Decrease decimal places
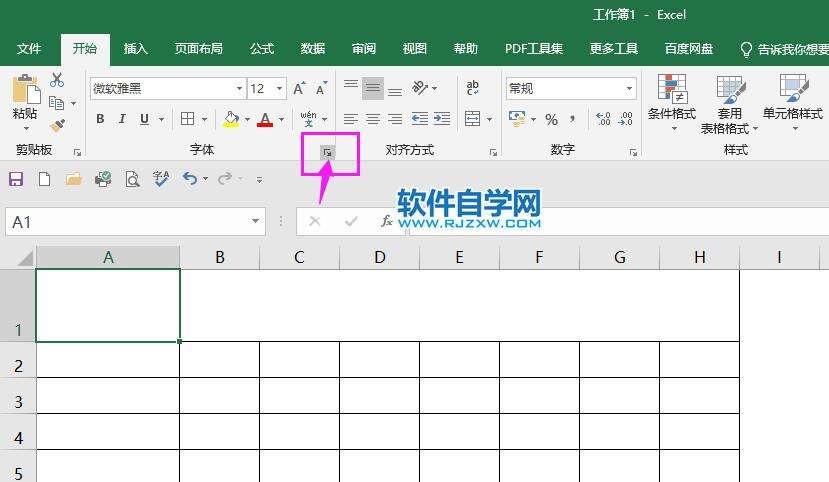Screen dimensions: 829x482 click(x=625, y=119)
